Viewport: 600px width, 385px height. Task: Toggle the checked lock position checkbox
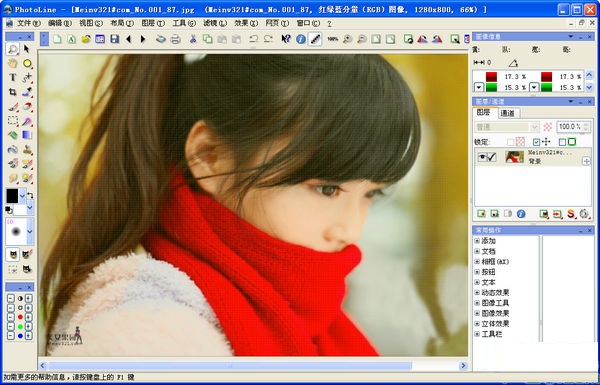(536, 142)
